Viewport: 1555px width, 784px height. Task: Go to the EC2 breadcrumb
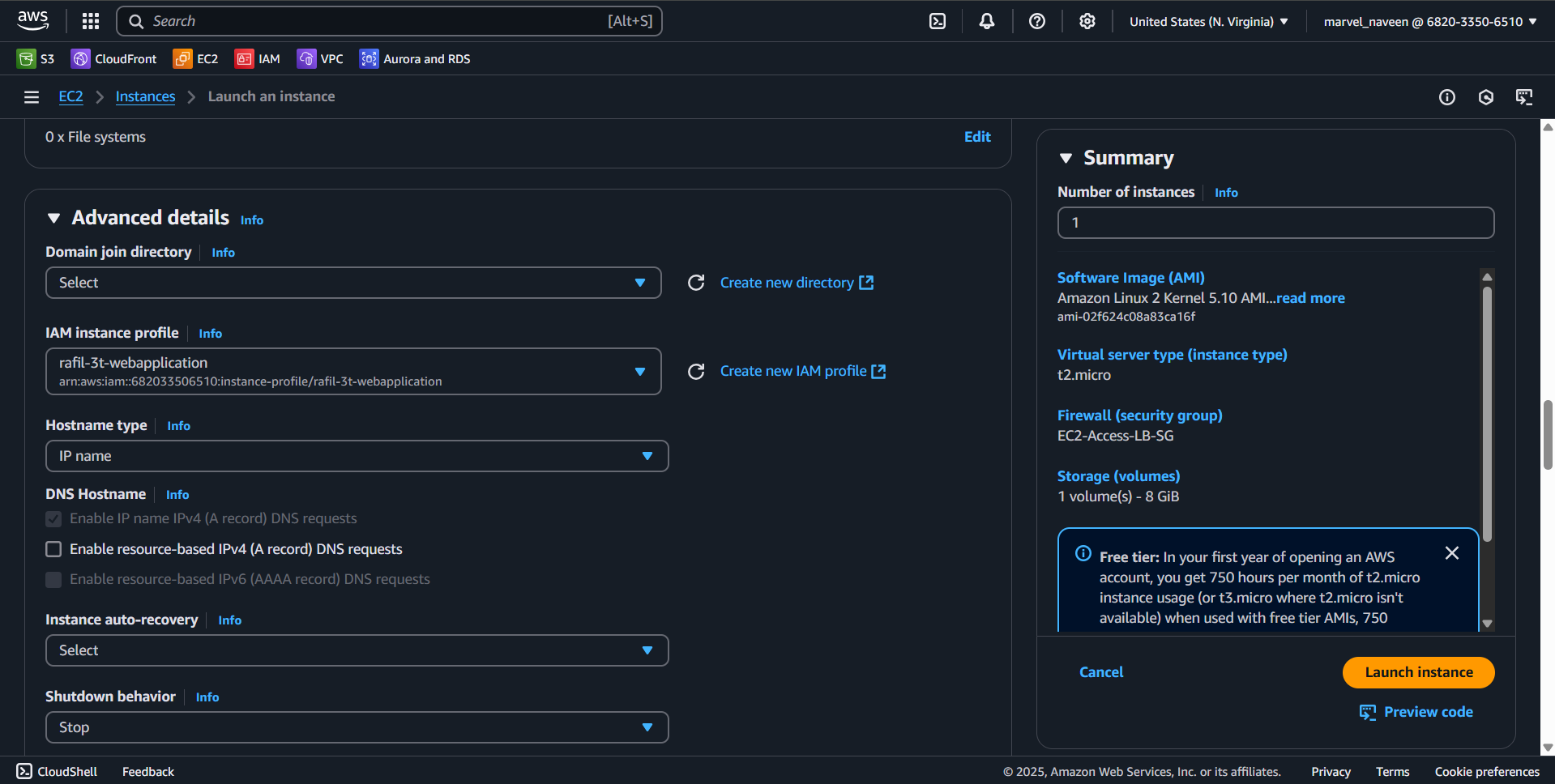70,96
